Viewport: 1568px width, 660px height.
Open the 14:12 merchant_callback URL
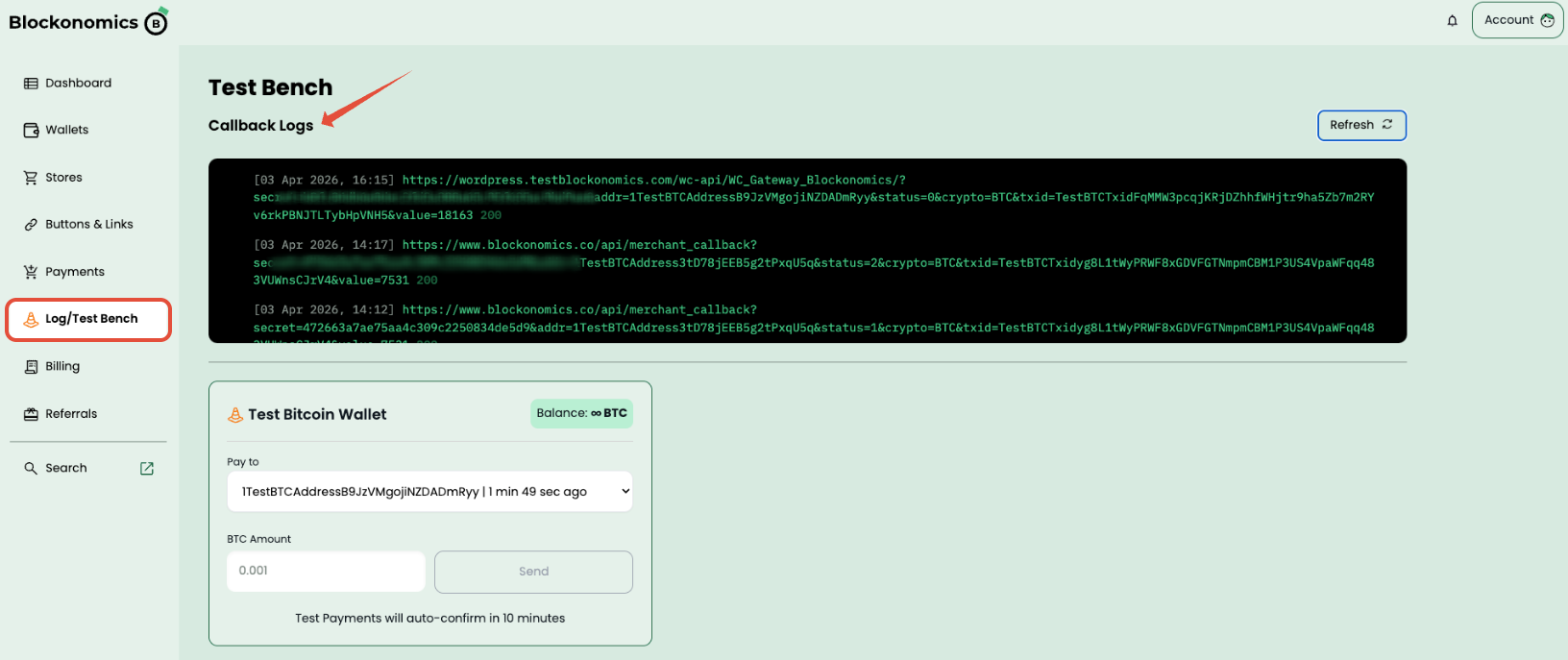(579, 310)
